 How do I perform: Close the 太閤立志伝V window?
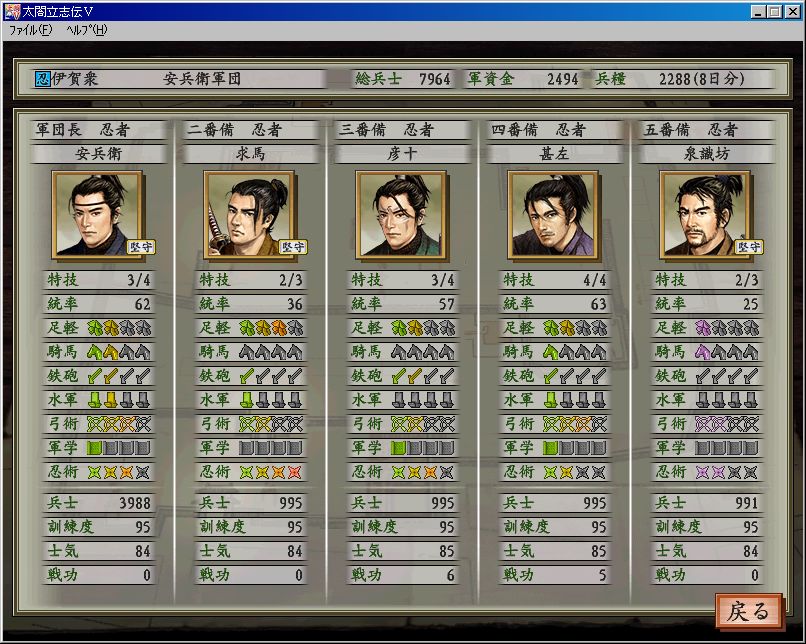coord(793,11)
